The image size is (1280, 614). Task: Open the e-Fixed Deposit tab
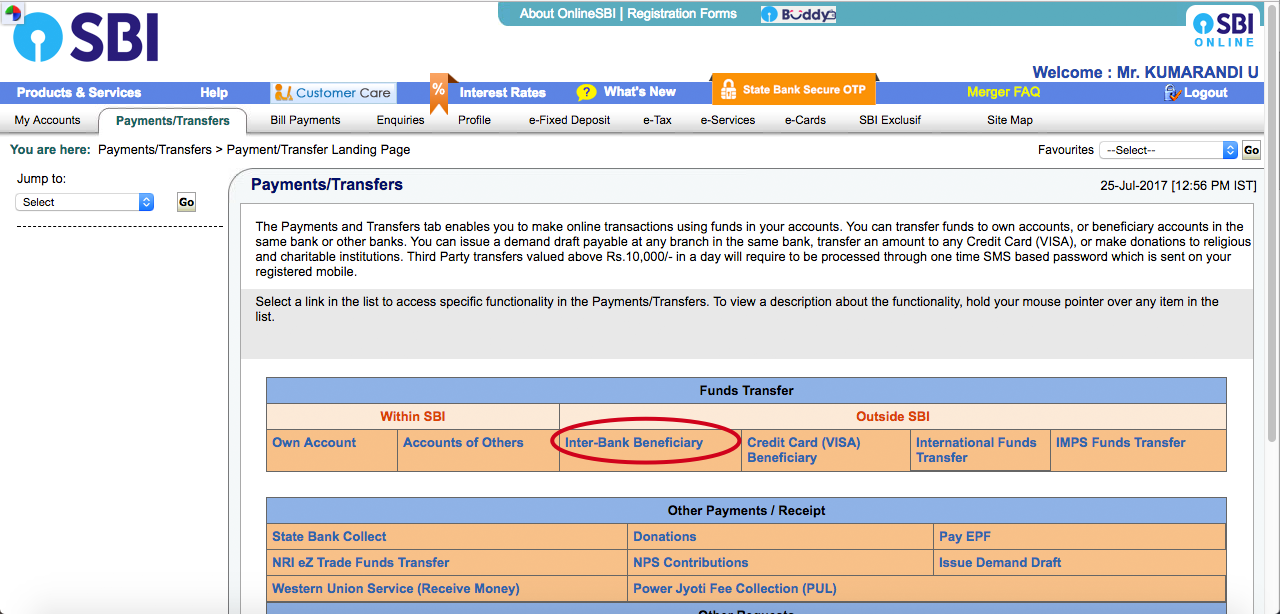[569, 120]
